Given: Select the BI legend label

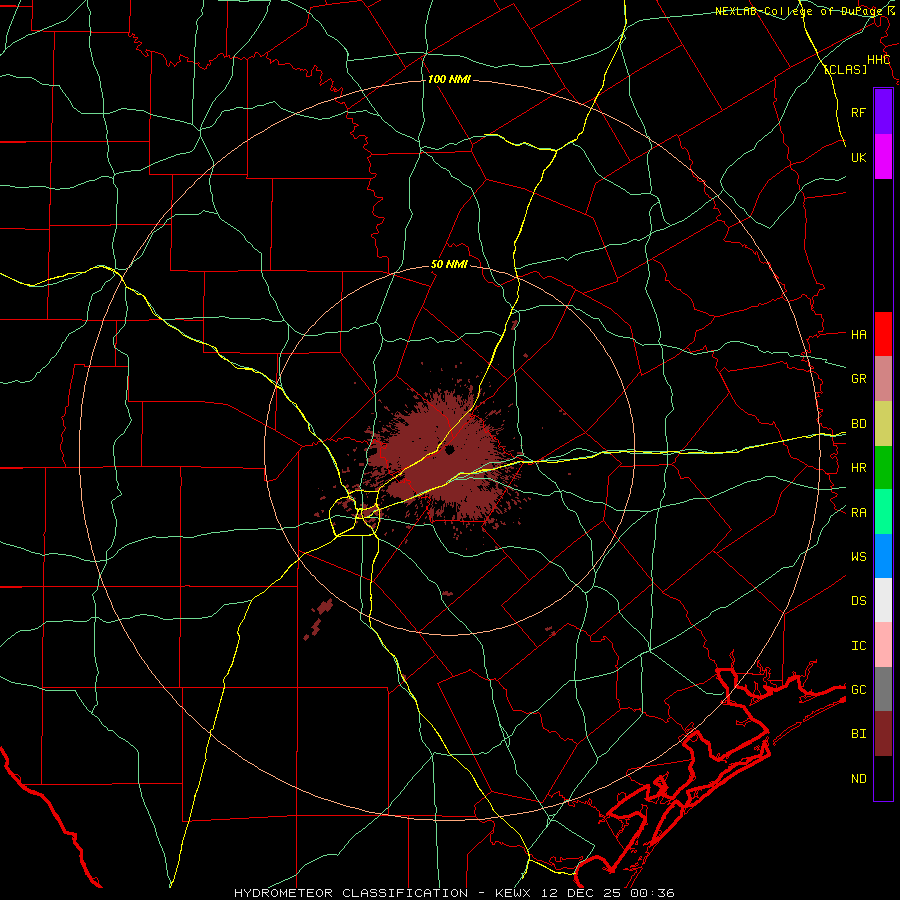Looking at the screenshot, I should (858, 734).
